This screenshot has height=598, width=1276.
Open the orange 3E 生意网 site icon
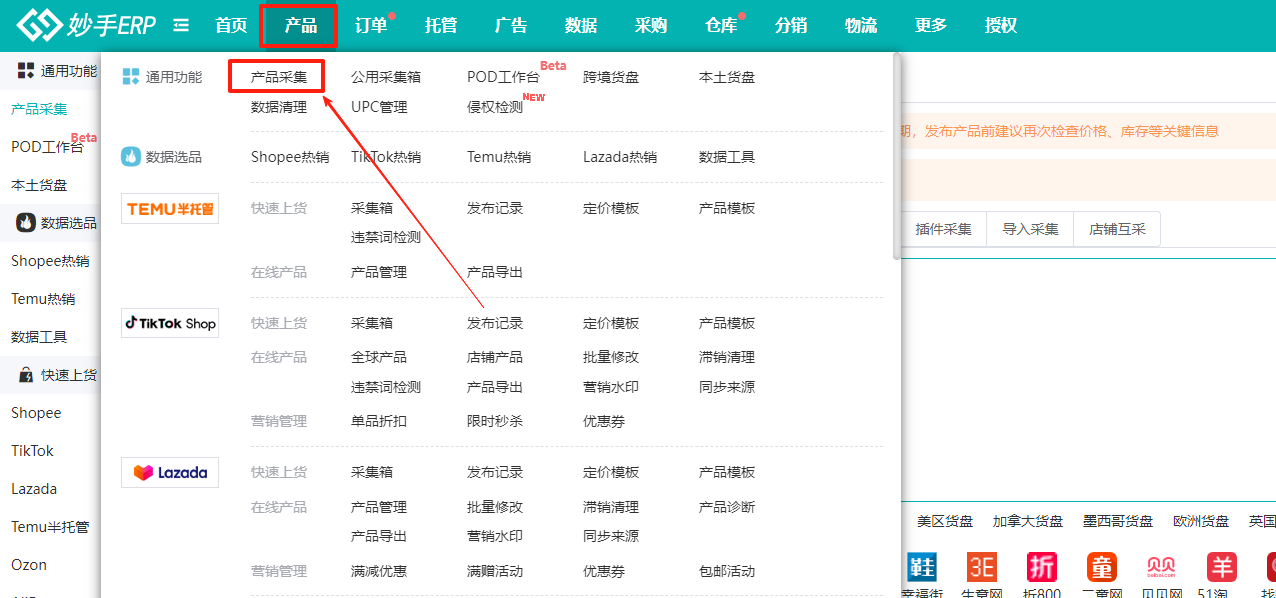tap(982, 567)
